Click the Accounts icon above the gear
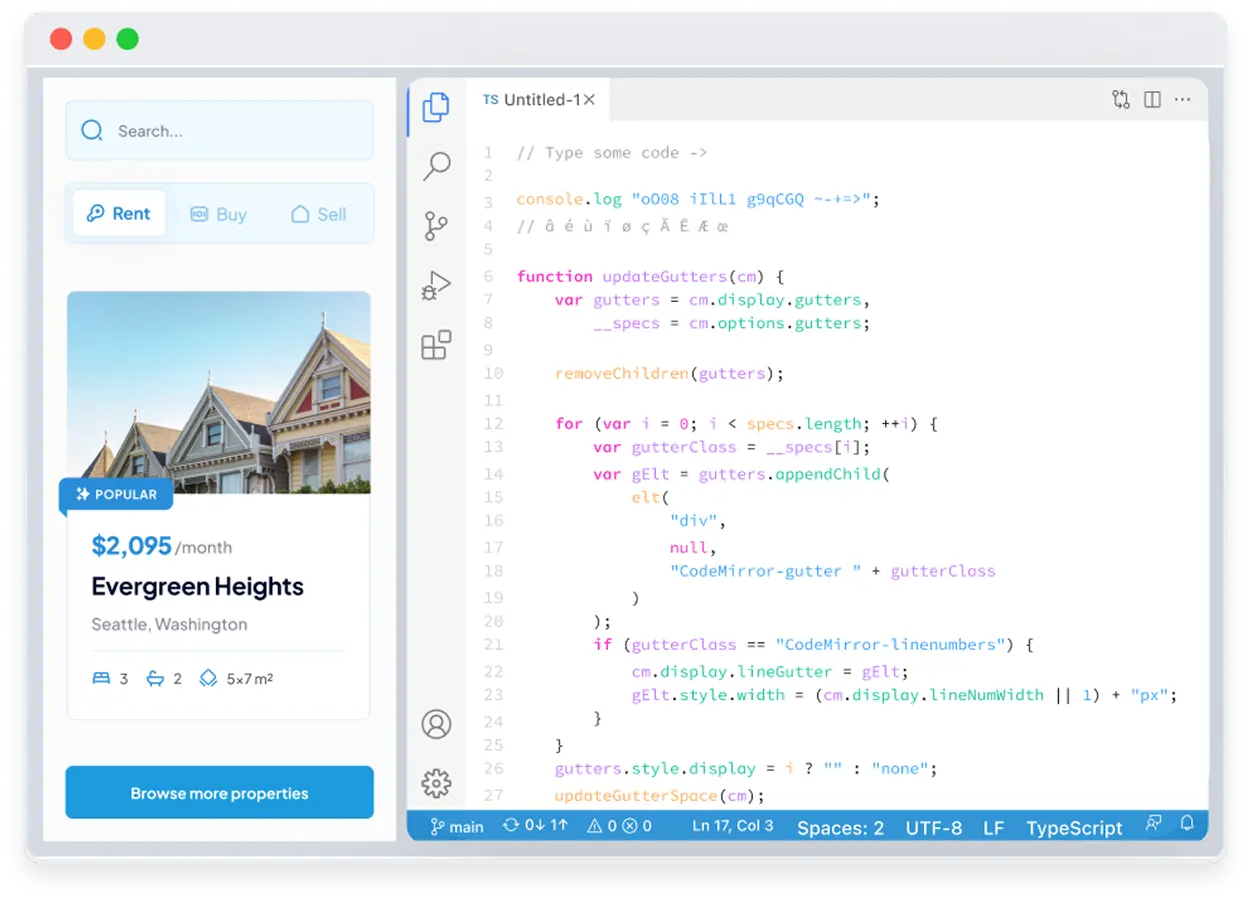The width and height of the screenshot is (1251, 900). (x=436, y=724)
